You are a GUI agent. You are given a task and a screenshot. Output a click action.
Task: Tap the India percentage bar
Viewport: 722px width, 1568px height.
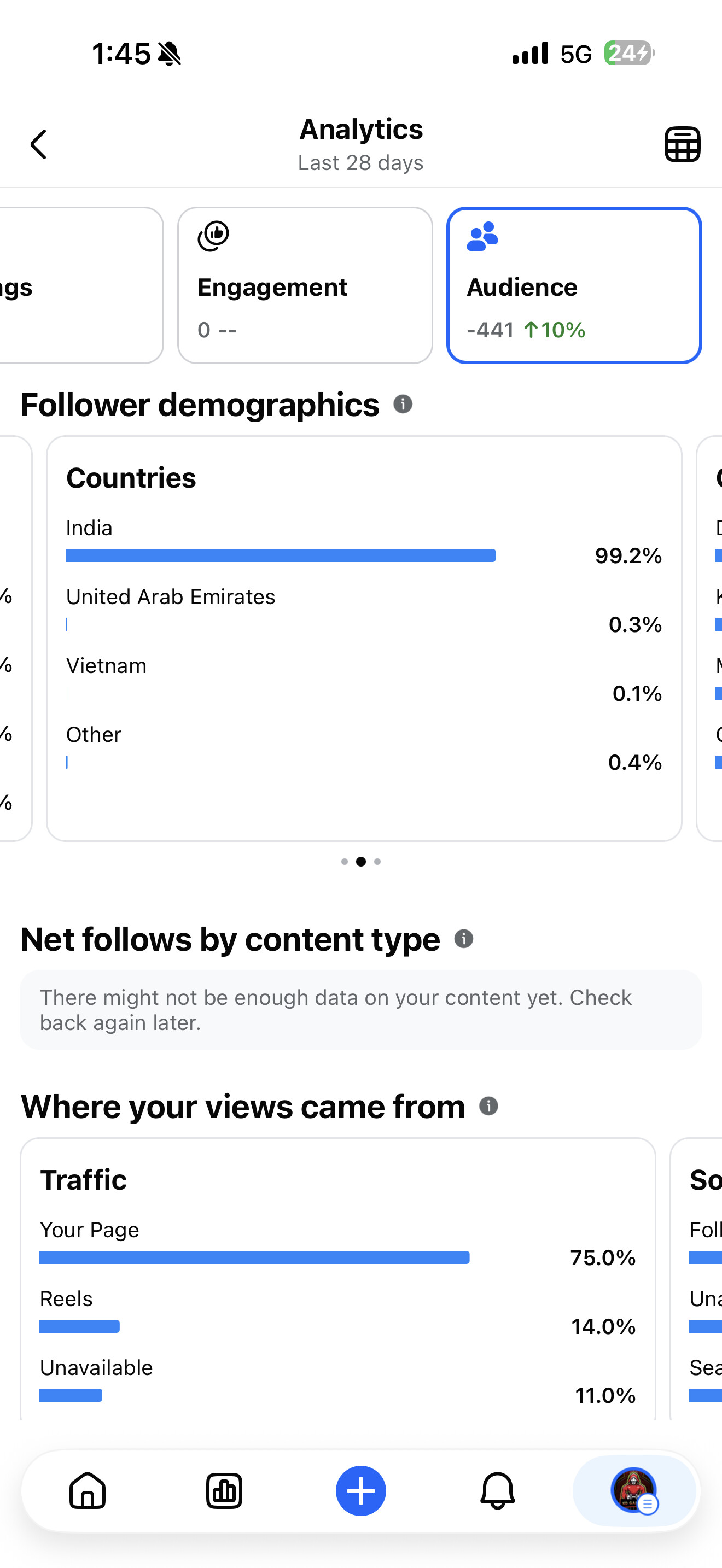281,555
